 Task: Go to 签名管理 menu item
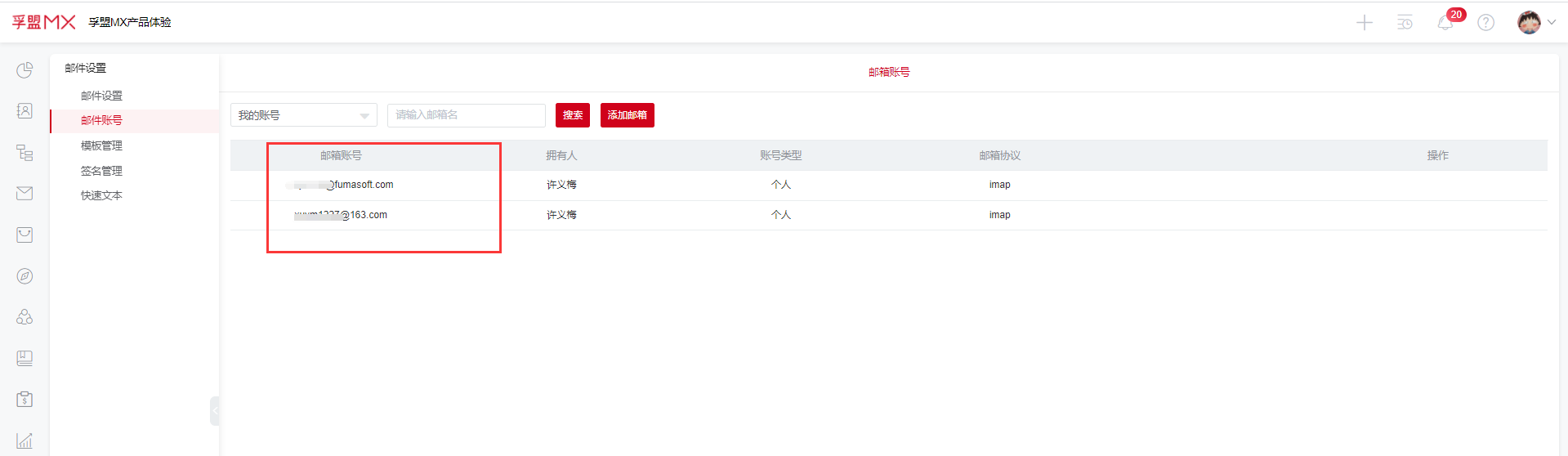click(x=101, y=171)
